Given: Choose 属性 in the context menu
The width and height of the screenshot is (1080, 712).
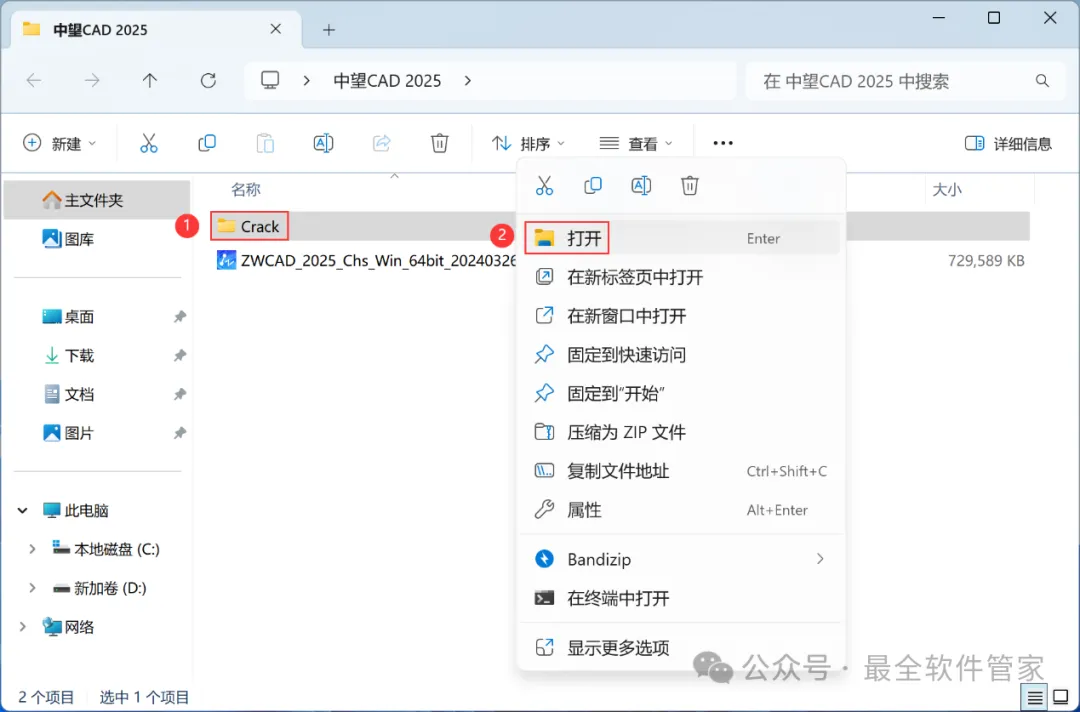Looking at the screenshot, I should (681, 510).
